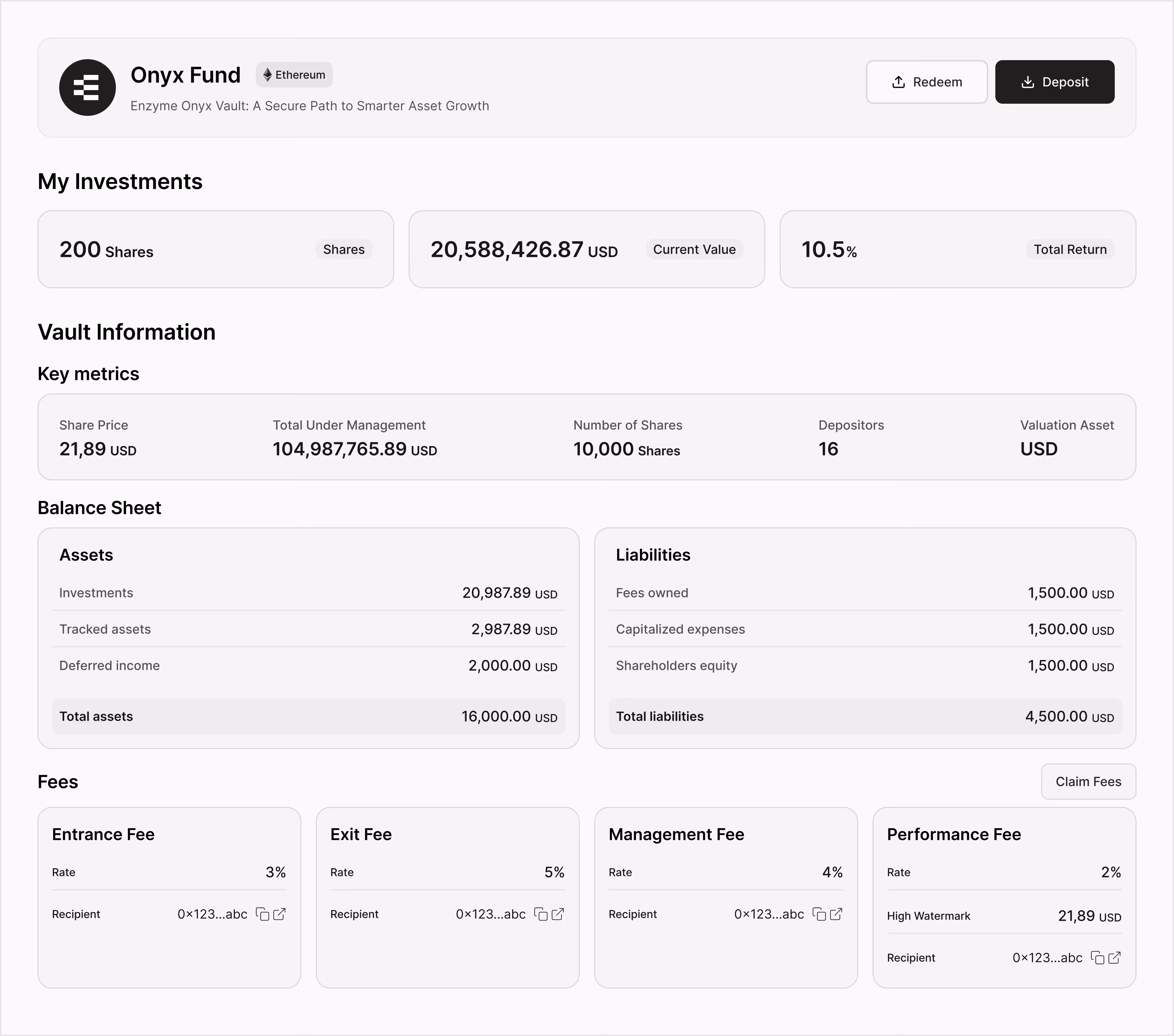Click the Total Under Management amount
Screen dimensions: 1174x1036
point(354,449)
